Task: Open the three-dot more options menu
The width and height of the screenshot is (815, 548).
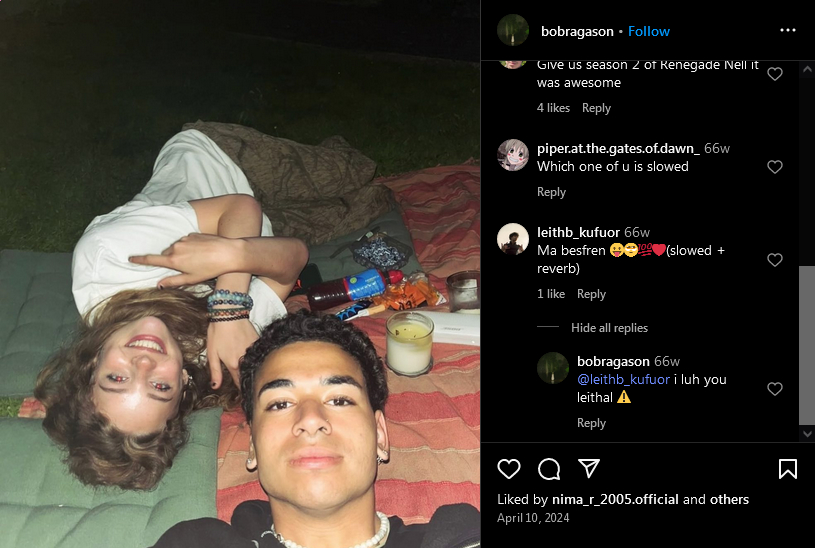Action: 787,30
